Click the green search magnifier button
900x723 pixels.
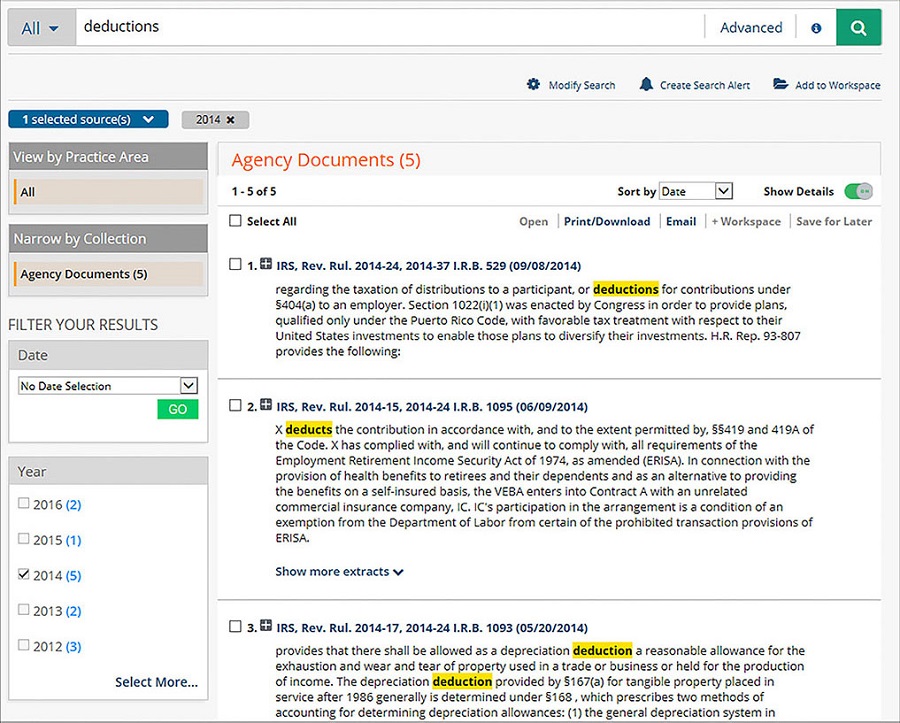pyautogui.click(x=858, y=28)
